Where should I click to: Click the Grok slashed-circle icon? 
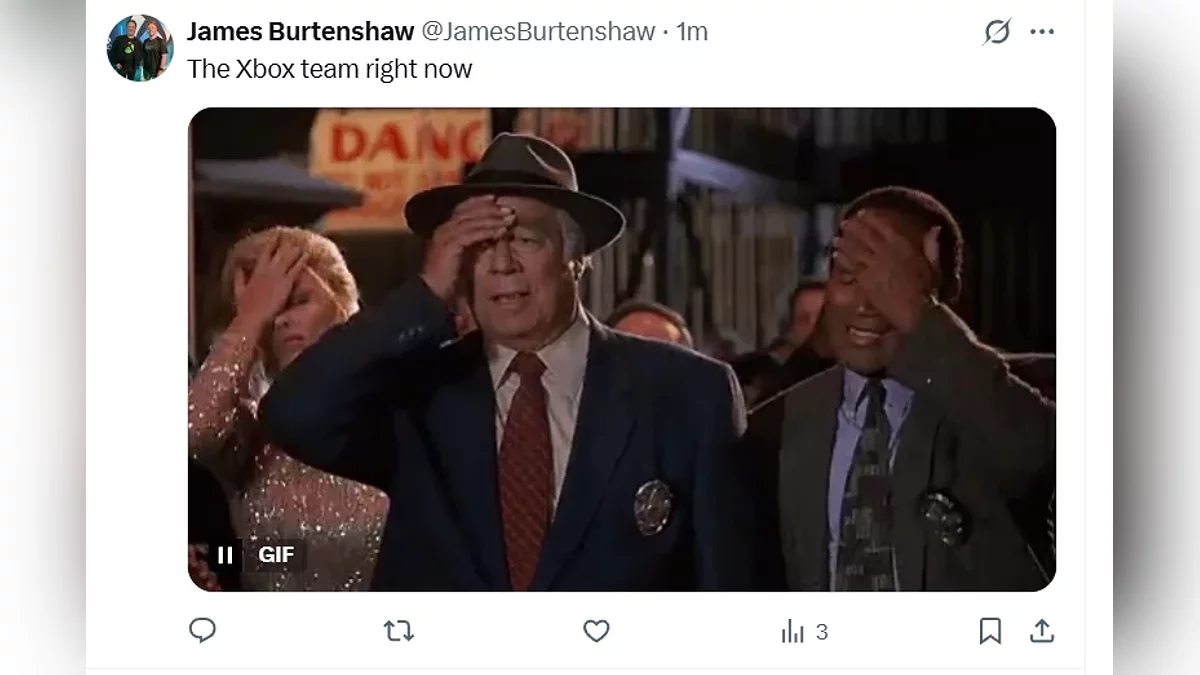click(997, 32)
